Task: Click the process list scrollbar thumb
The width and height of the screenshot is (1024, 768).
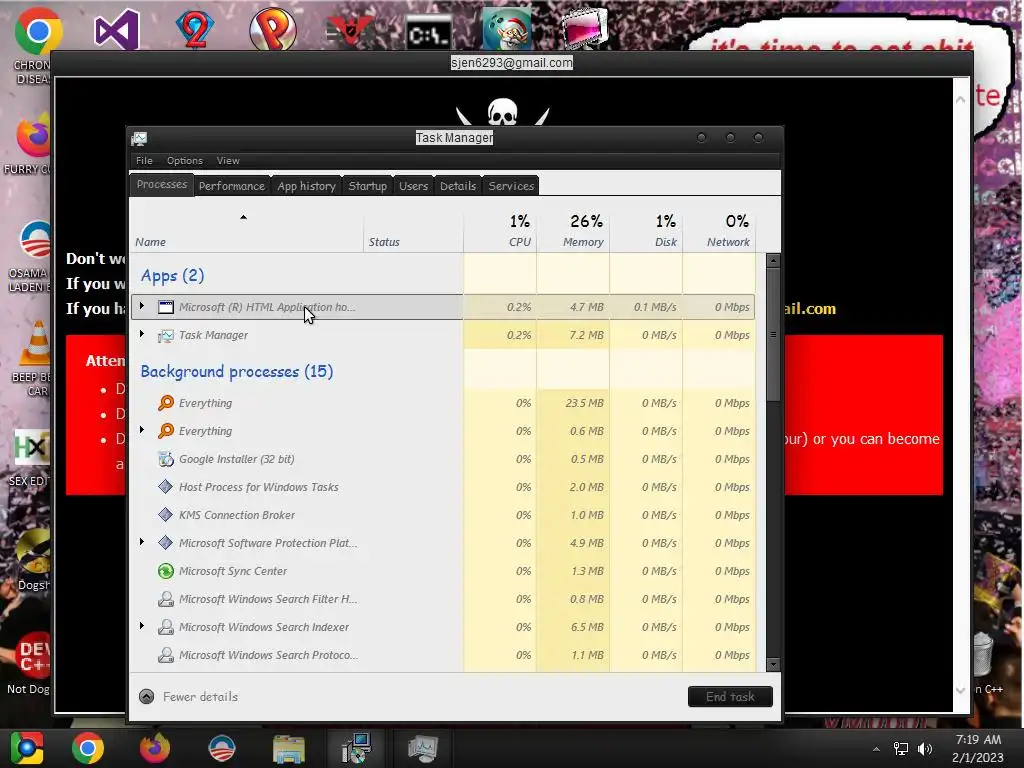Action: pyautogui.click(x=773, y=334)
